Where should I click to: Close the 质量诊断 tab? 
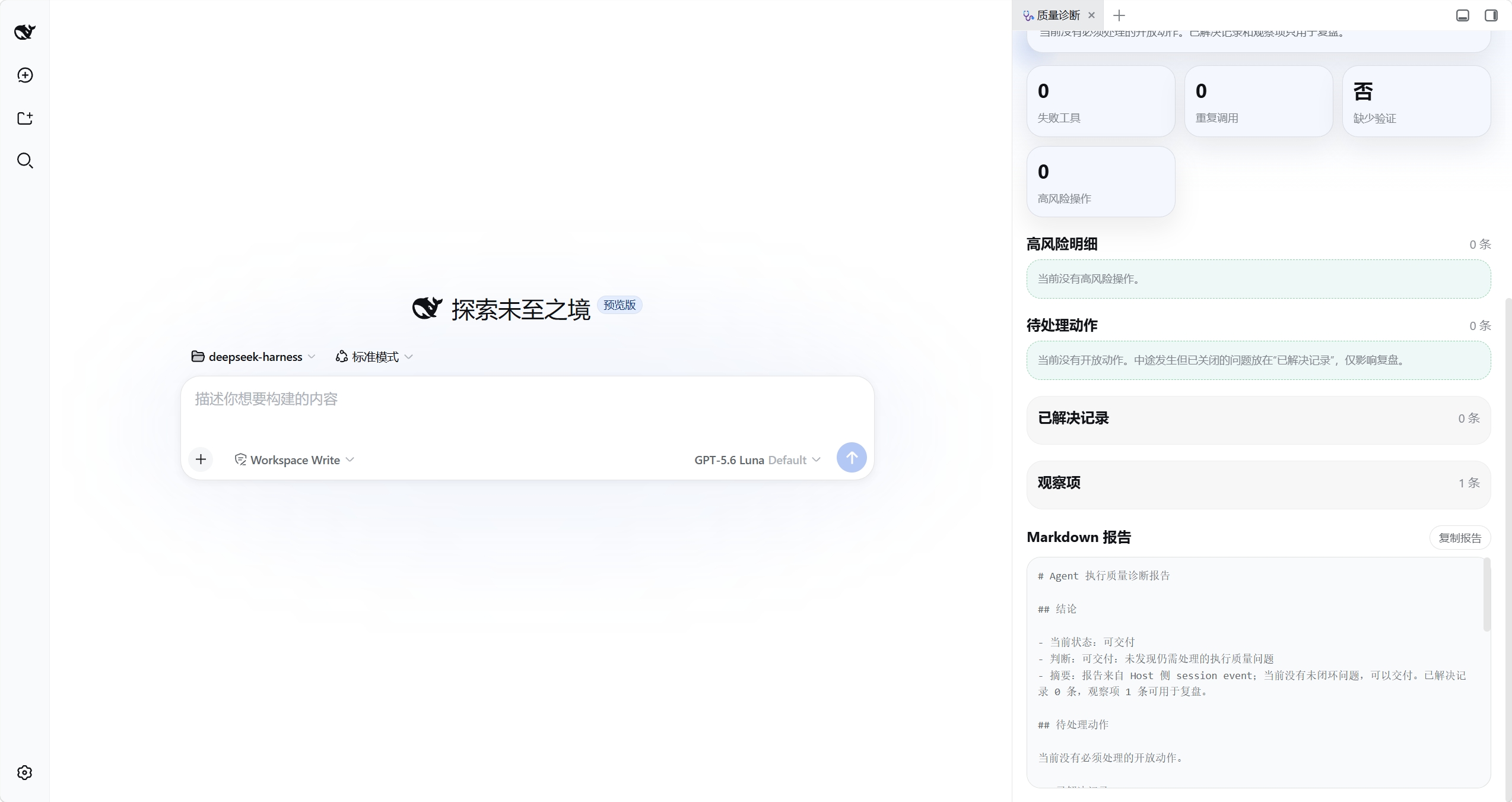click(1091, 15)
